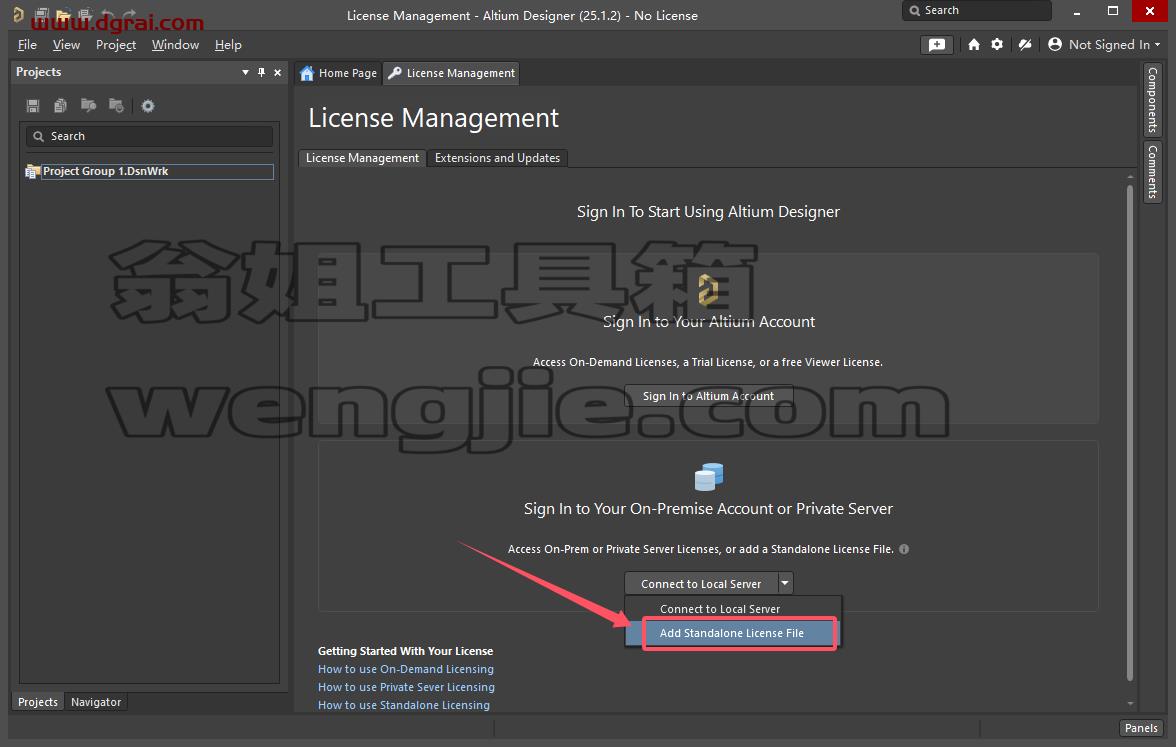Switch to the Navigator bottom tab
The width and height of the screenshot is (1176, 747).
96,702
